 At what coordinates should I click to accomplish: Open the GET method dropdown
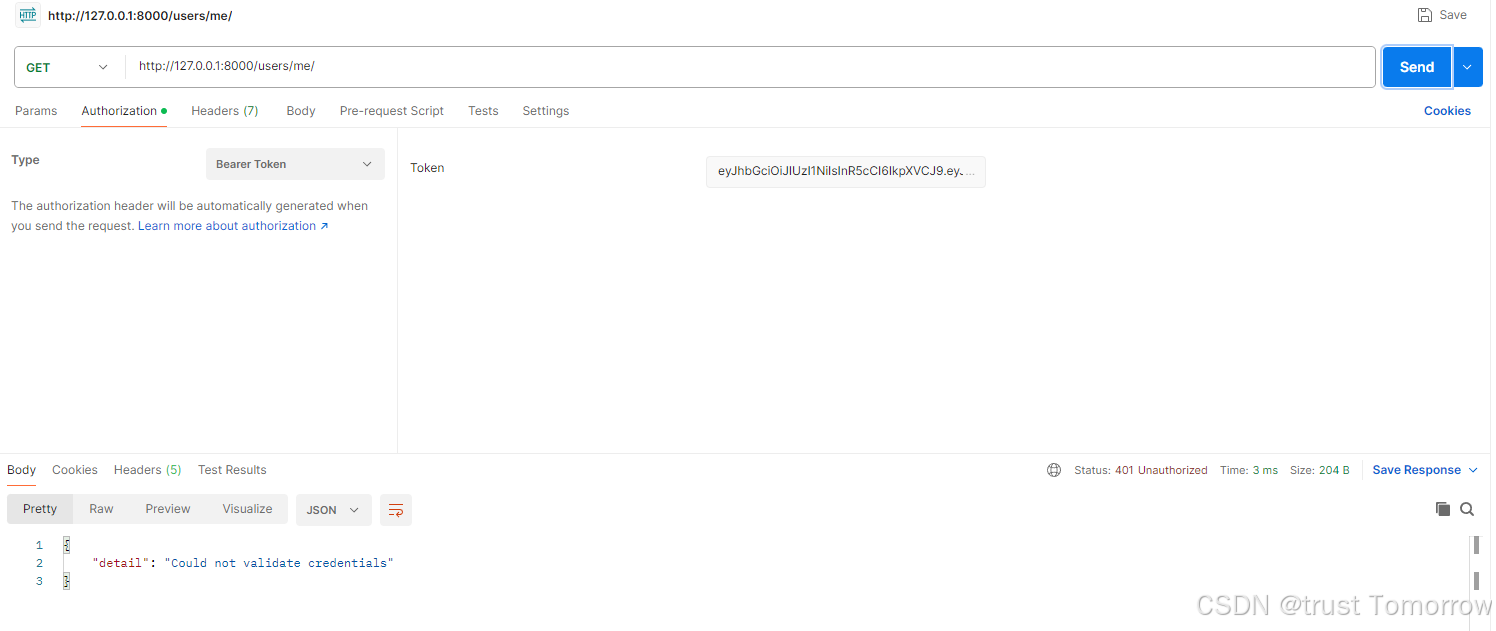click(67, 67)
